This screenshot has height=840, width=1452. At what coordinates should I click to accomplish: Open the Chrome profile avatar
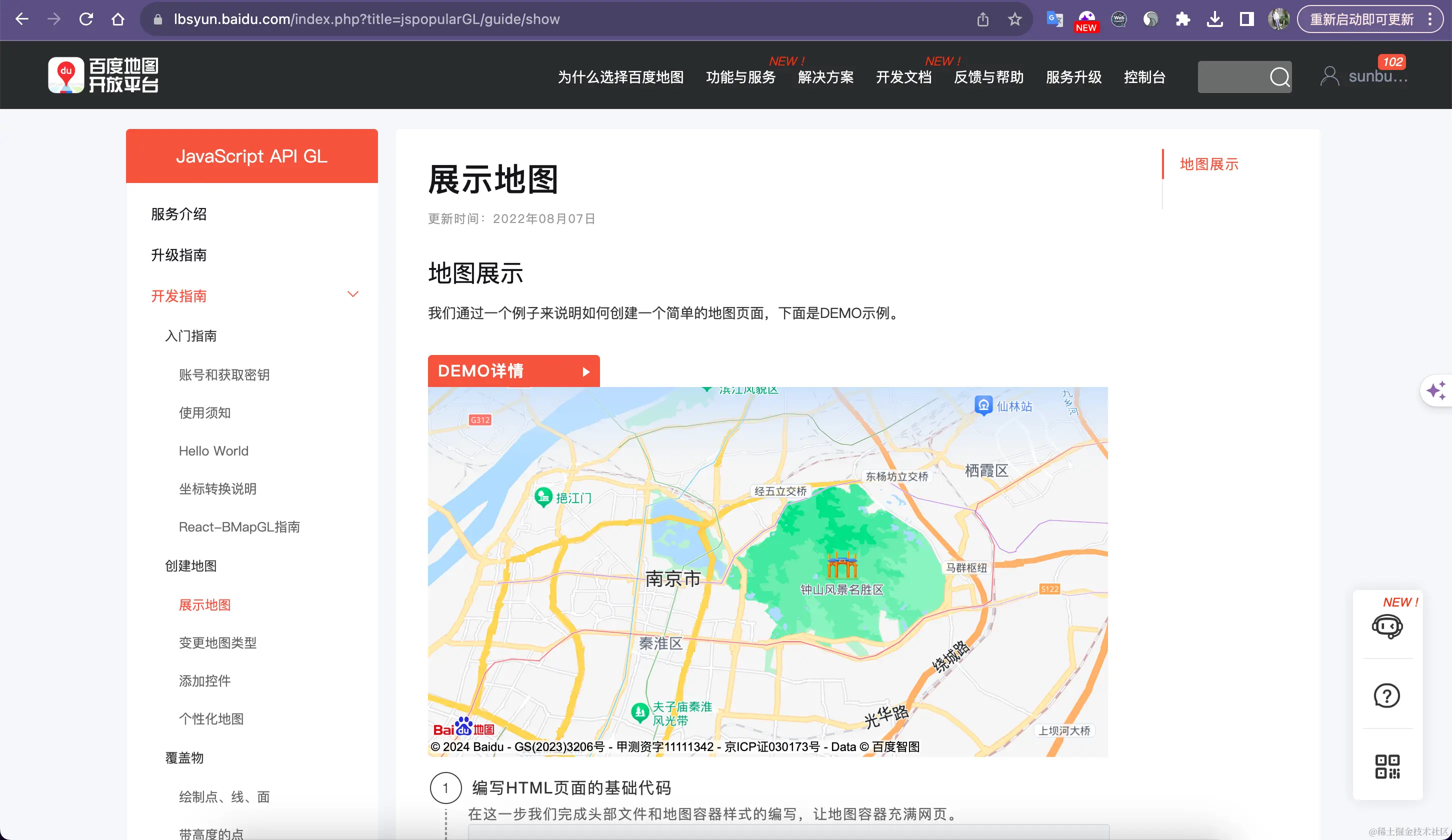pyautogui.click(x=1278, y=19)
